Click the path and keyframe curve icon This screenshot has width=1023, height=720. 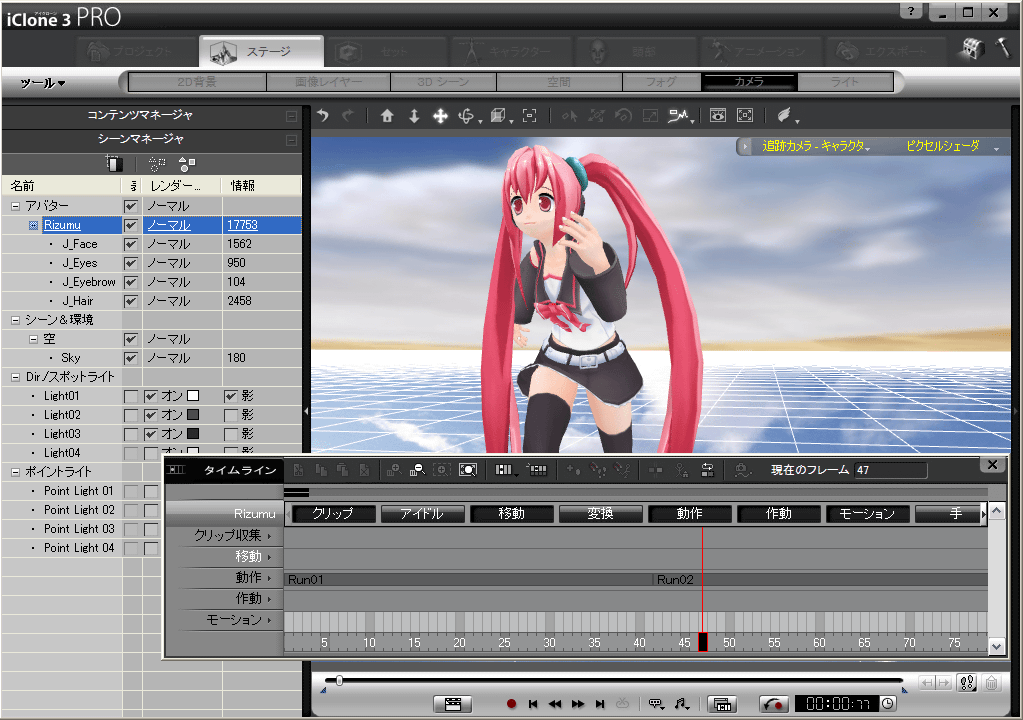point(679,116)
